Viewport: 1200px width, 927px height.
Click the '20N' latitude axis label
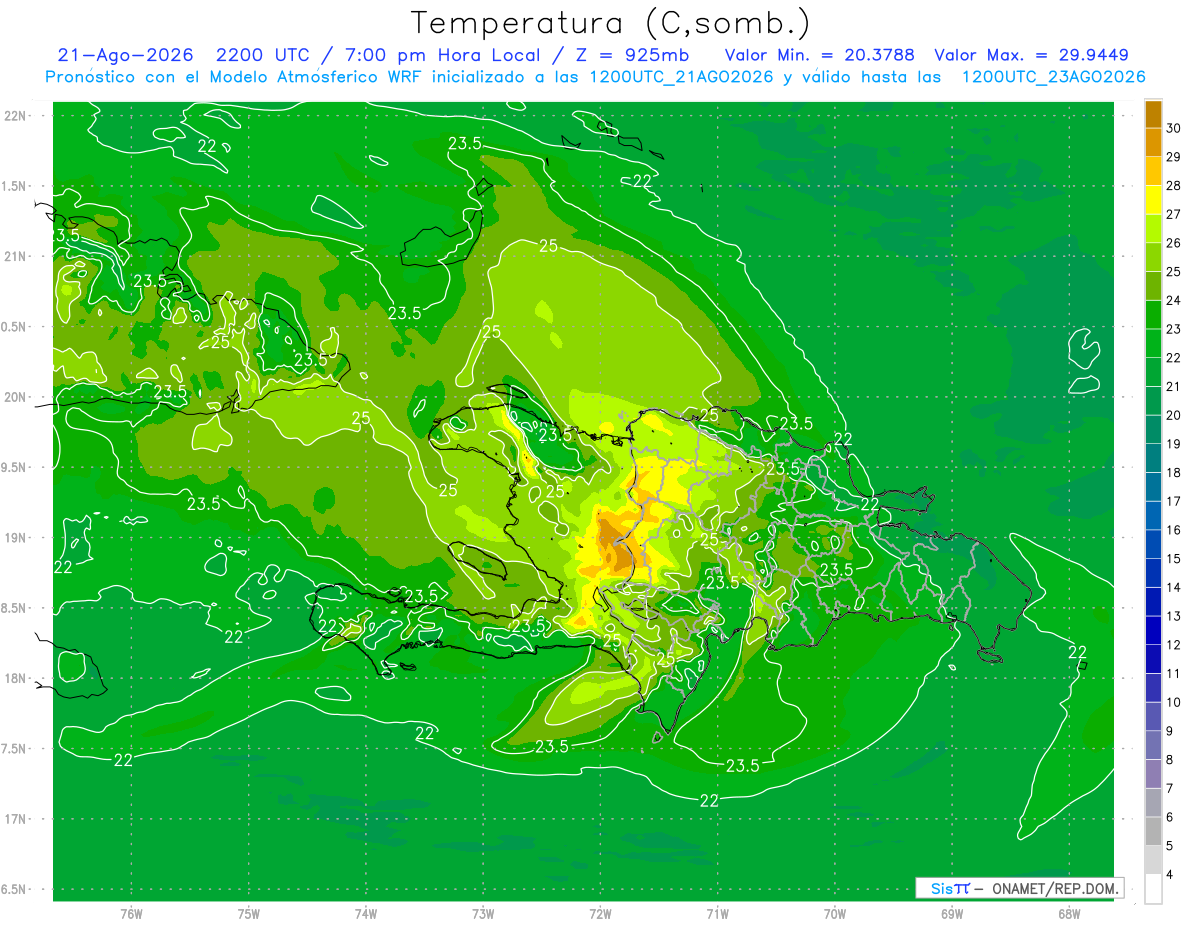17,397
